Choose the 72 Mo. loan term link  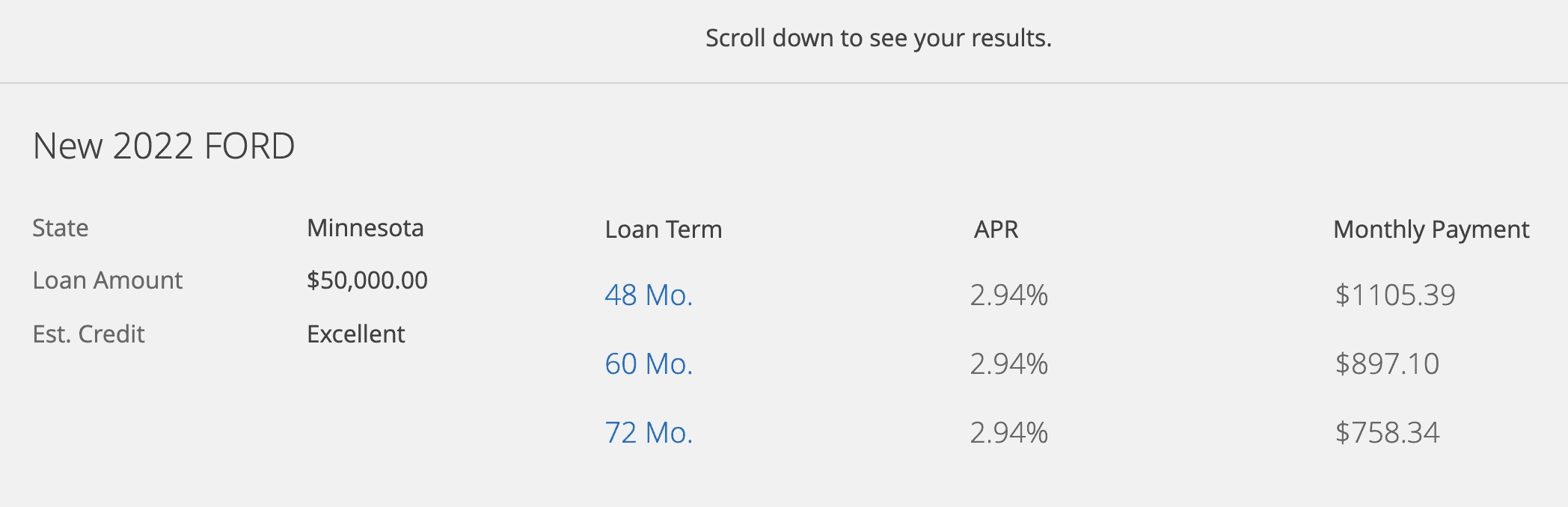649,433
